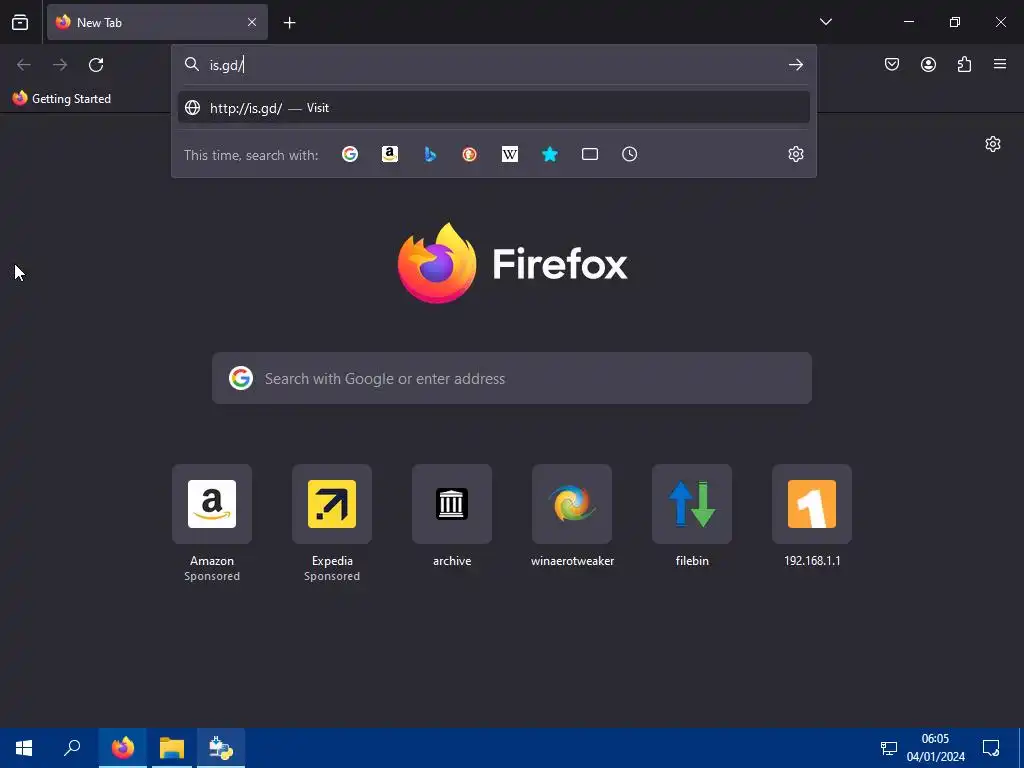Screen dimensions: 1024x768
Task: Click the Go arrow in address bar
Action: (795, 65)
